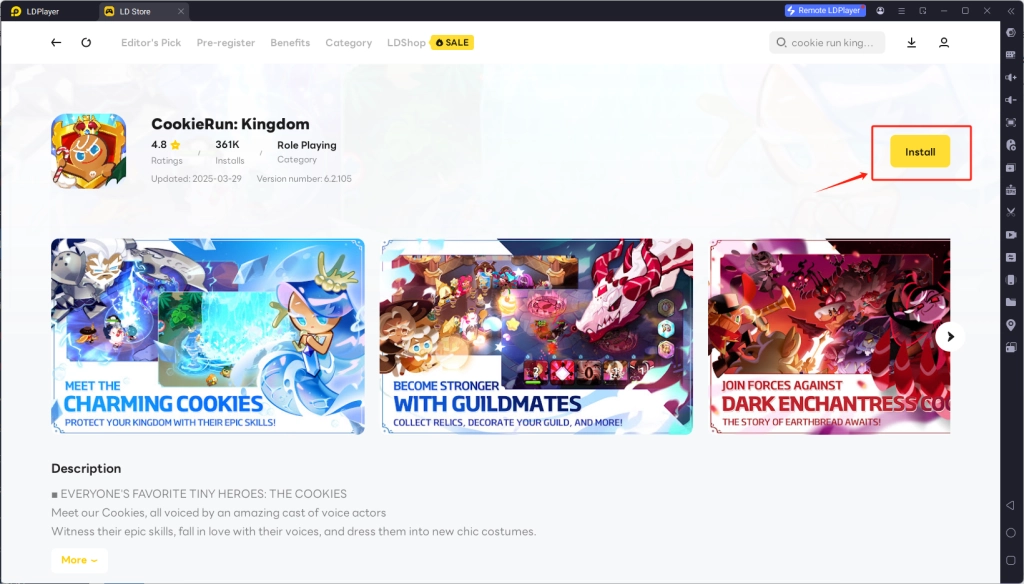
Task: Switch to the LDPlayer home tab
Action: [x=36, y=11]
